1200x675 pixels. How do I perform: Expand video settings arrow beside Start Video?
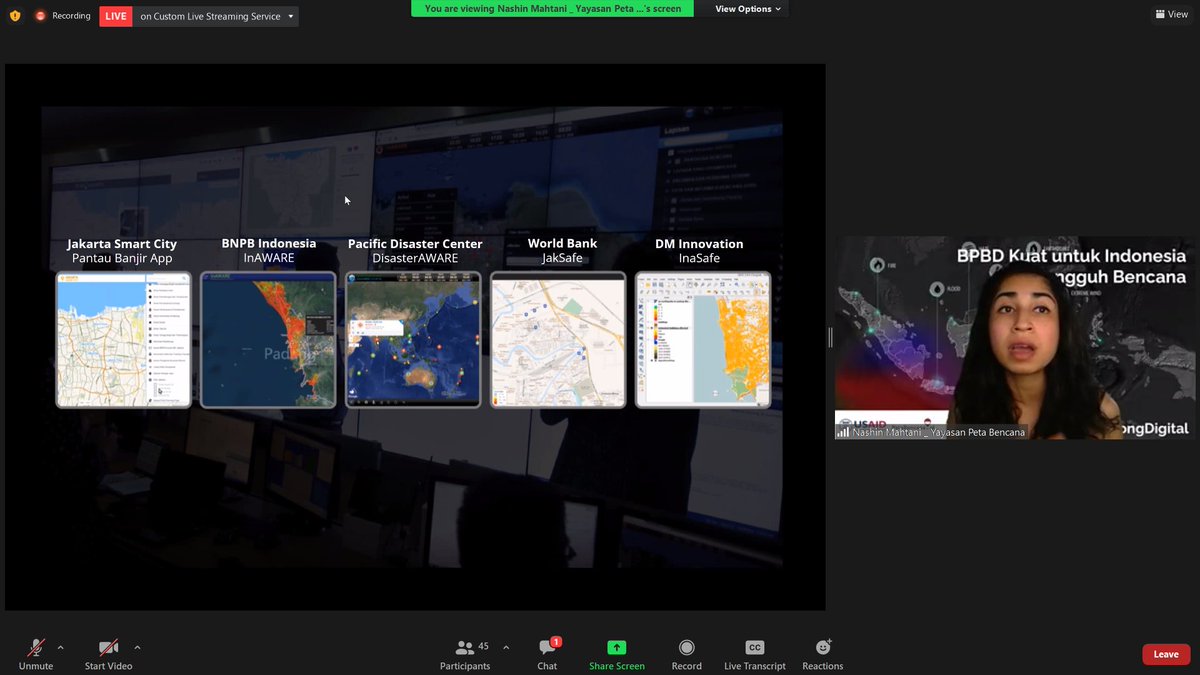[x=137, y=646]
